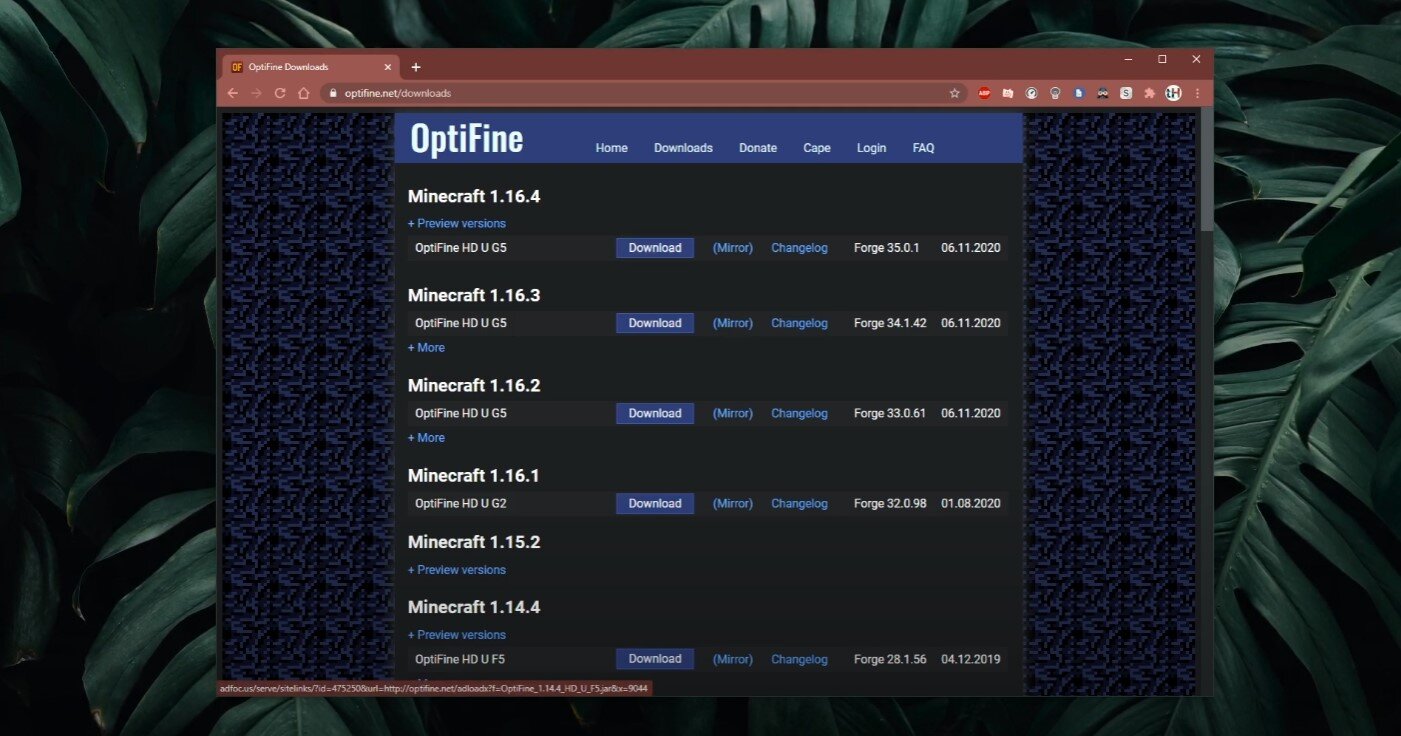Expand Preview versions under Minecraft 1.16.4

pos(457,224)
